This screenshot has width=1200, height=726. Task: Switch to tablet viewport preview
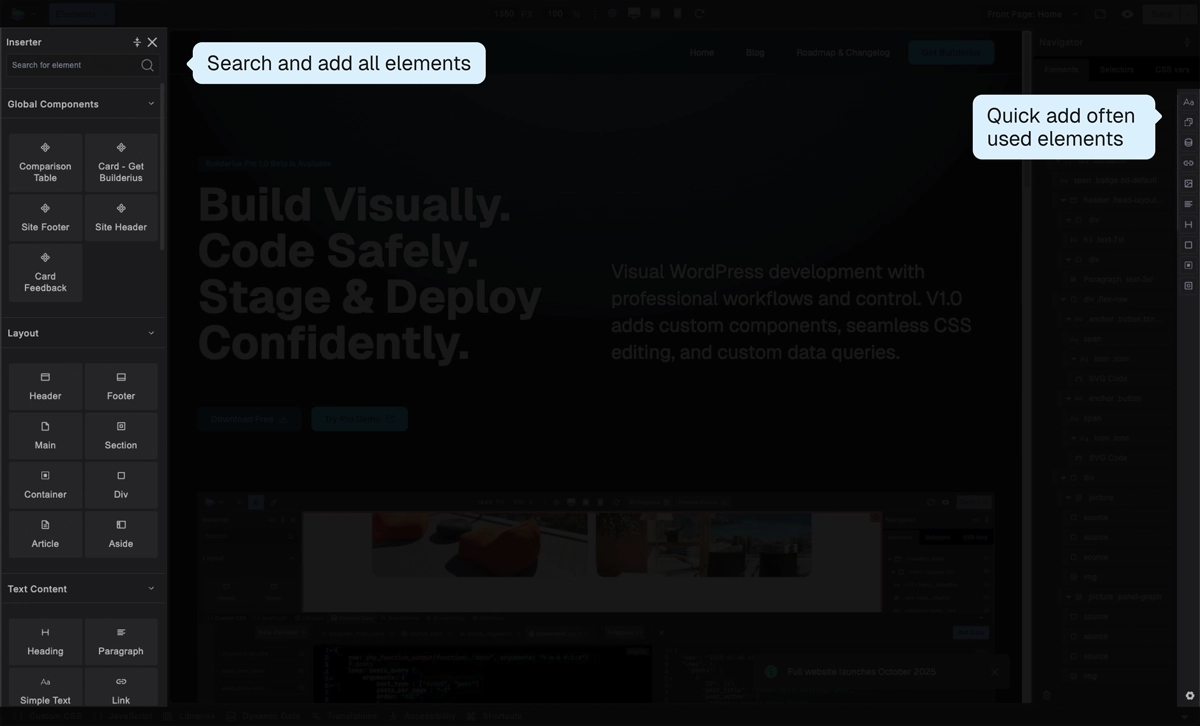[x=655, y=13]
